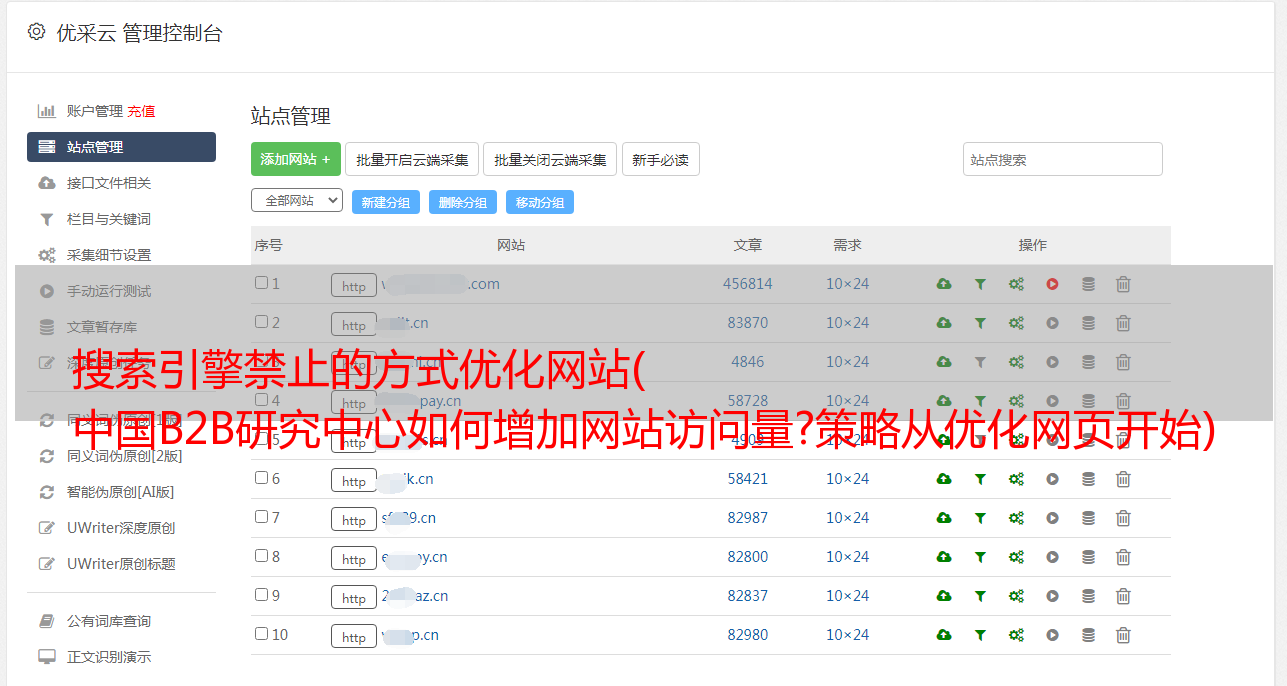Click cloud upload icon in row 8
This screenshot has height=686, width=1287.
click(x=944, y=557)
